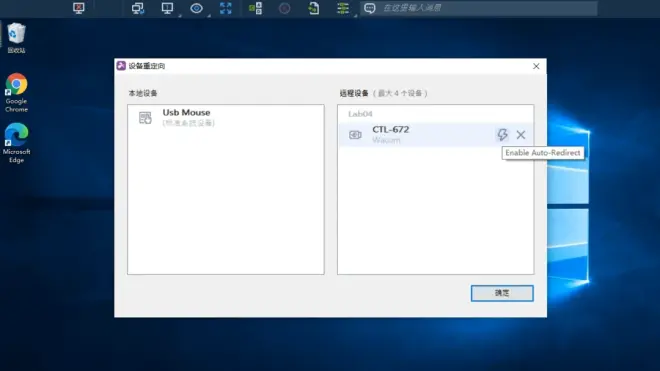Viewport: 660px width, 371px height.
Task: Click the Lab04 remote computer label
Action: [x=360, y=114]
